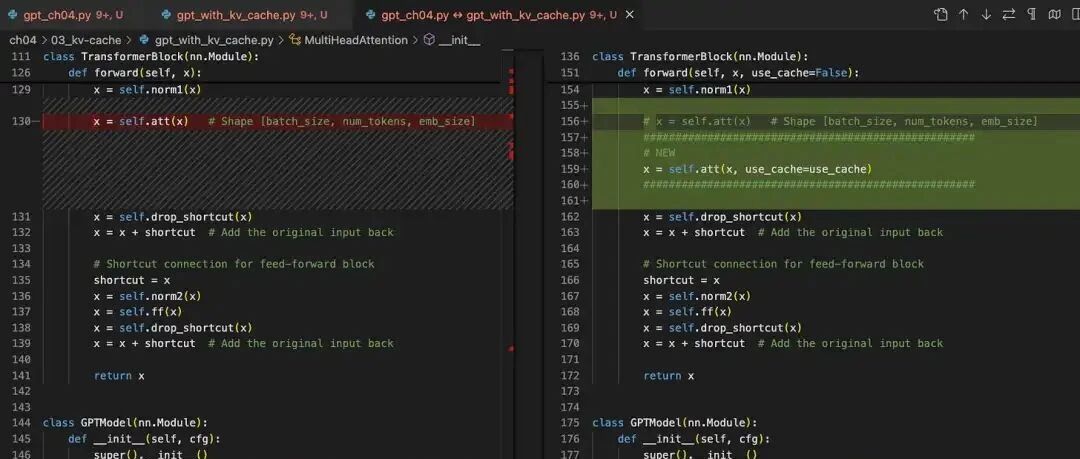The image size is (1080, 459).
Task: Click shortcut = x on left line 135
Action: click(x=132, y=280)
